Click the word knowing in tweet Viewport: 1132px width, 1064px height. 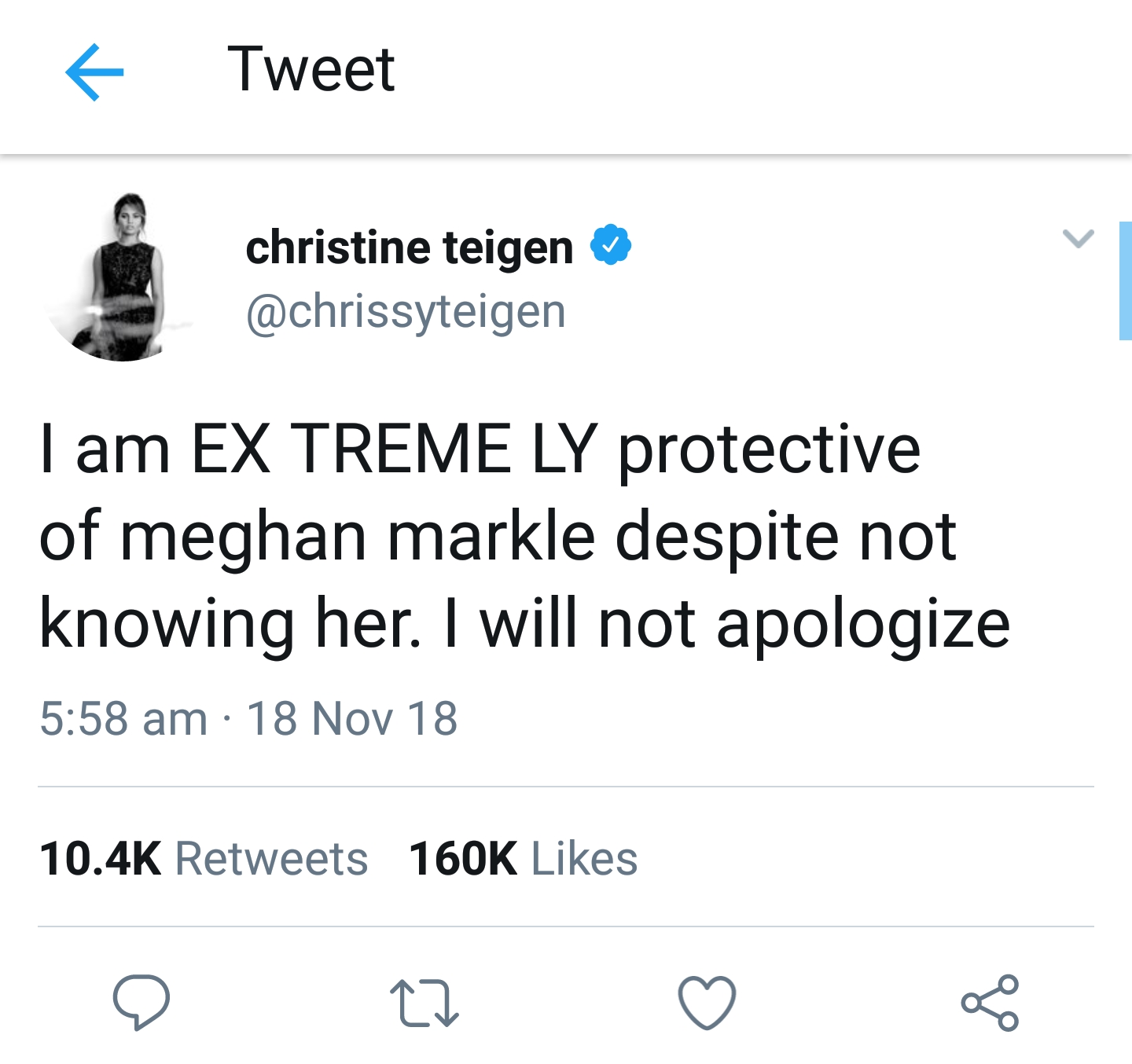[x=167, y=625]
